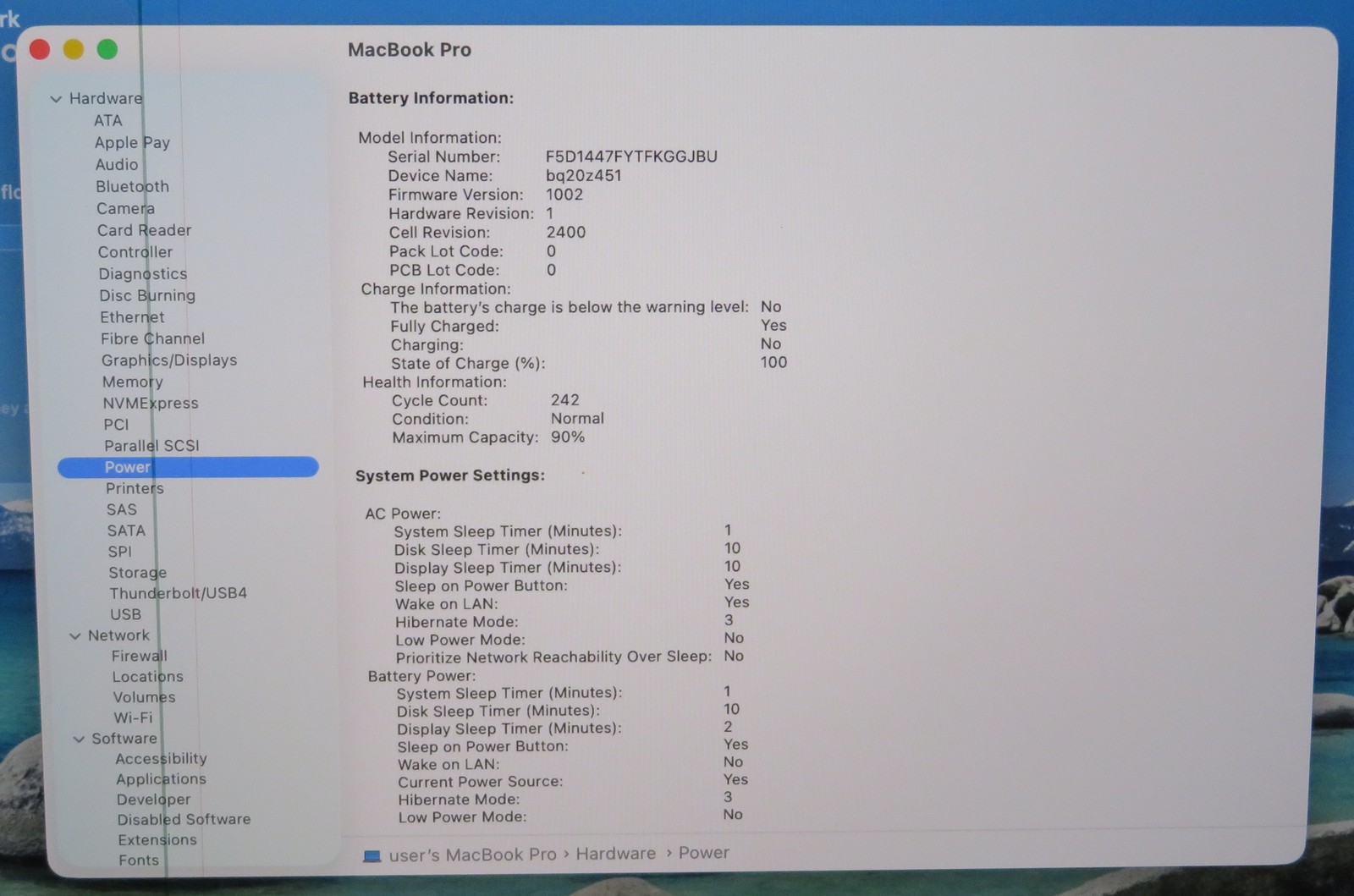Click the Battery Information heading
Screen dimensions: 1354x896
click(431, 98)
